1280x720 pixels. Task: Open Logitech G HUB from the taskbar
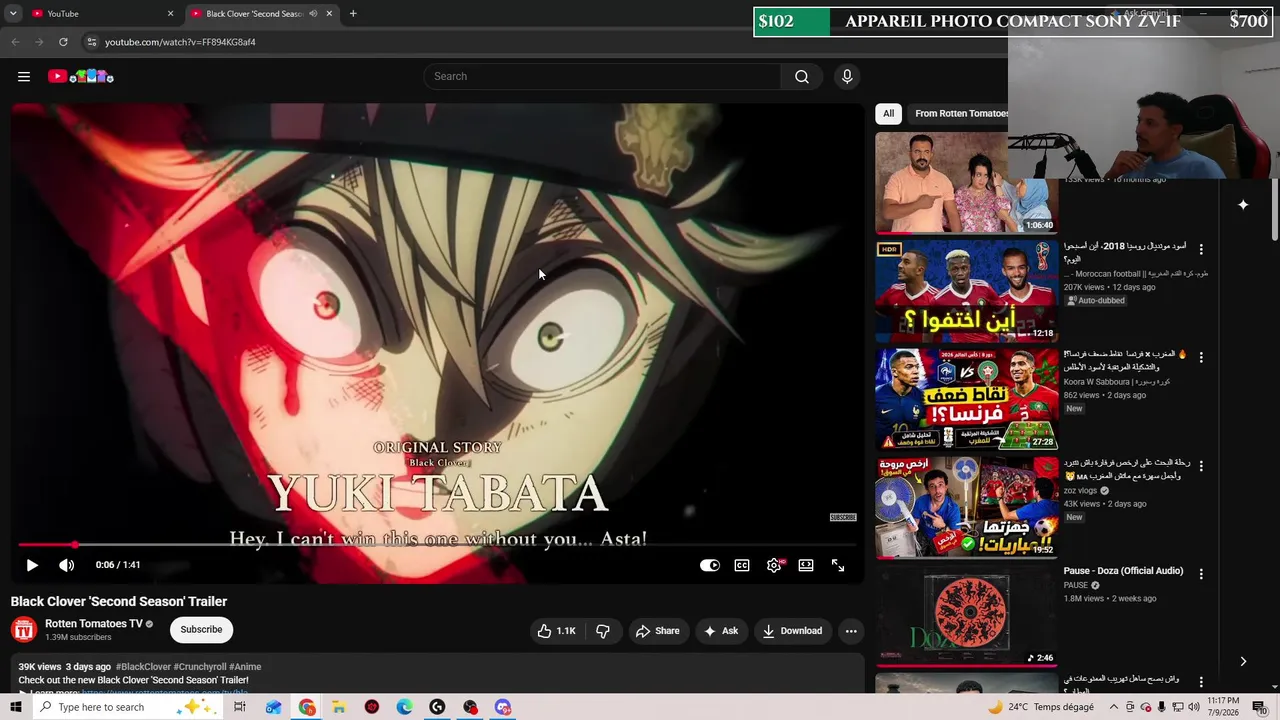437,707
